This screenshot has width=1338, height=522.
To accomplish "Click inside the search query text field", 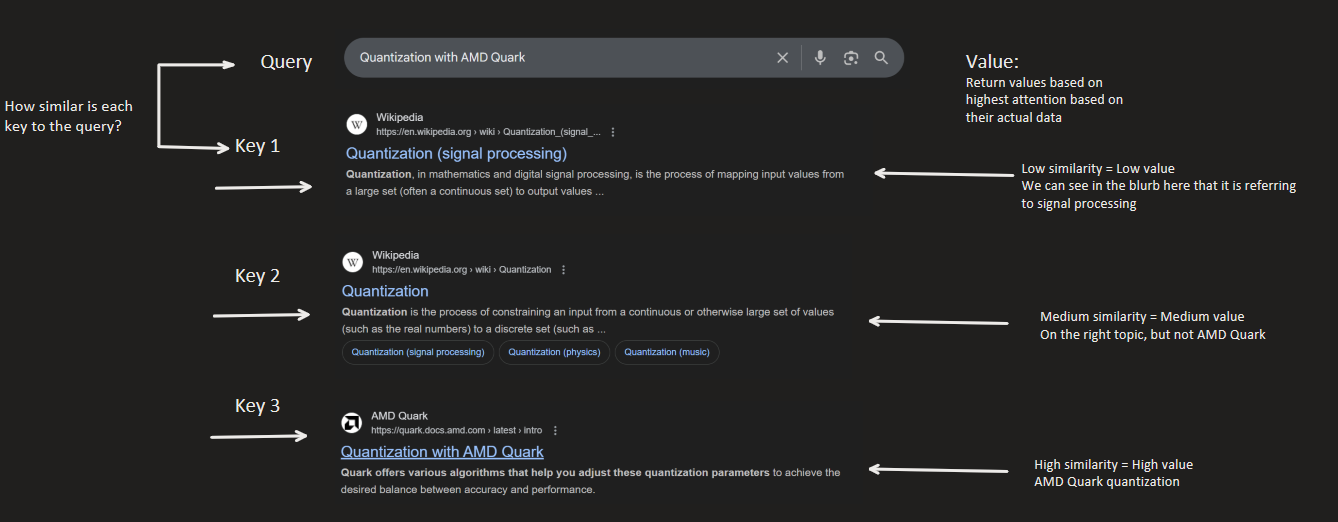I will click(x=550, y=58).
